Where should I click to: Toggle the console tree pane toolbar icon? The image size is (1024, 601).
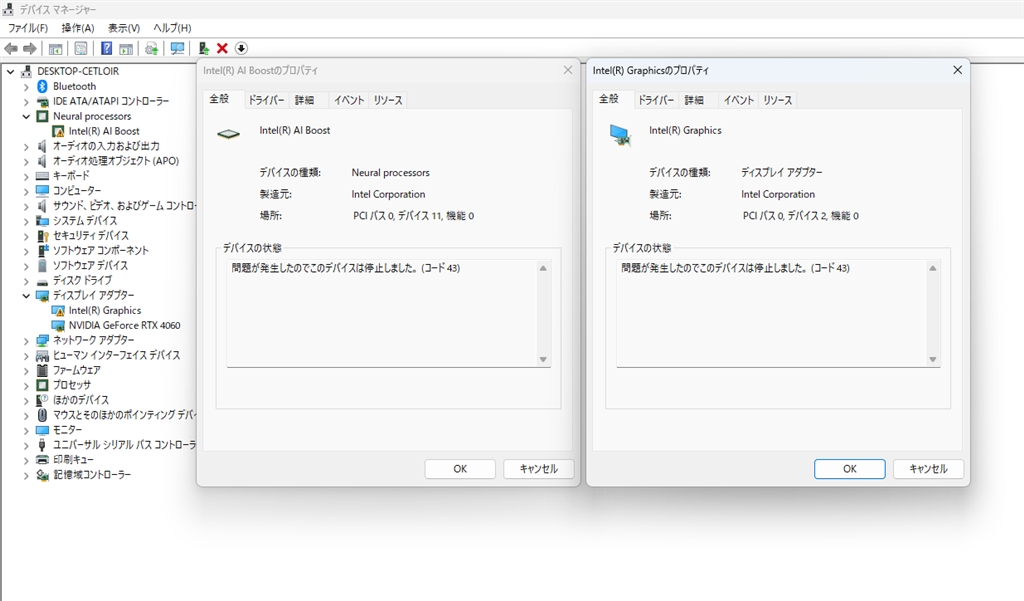pos(56,48)
